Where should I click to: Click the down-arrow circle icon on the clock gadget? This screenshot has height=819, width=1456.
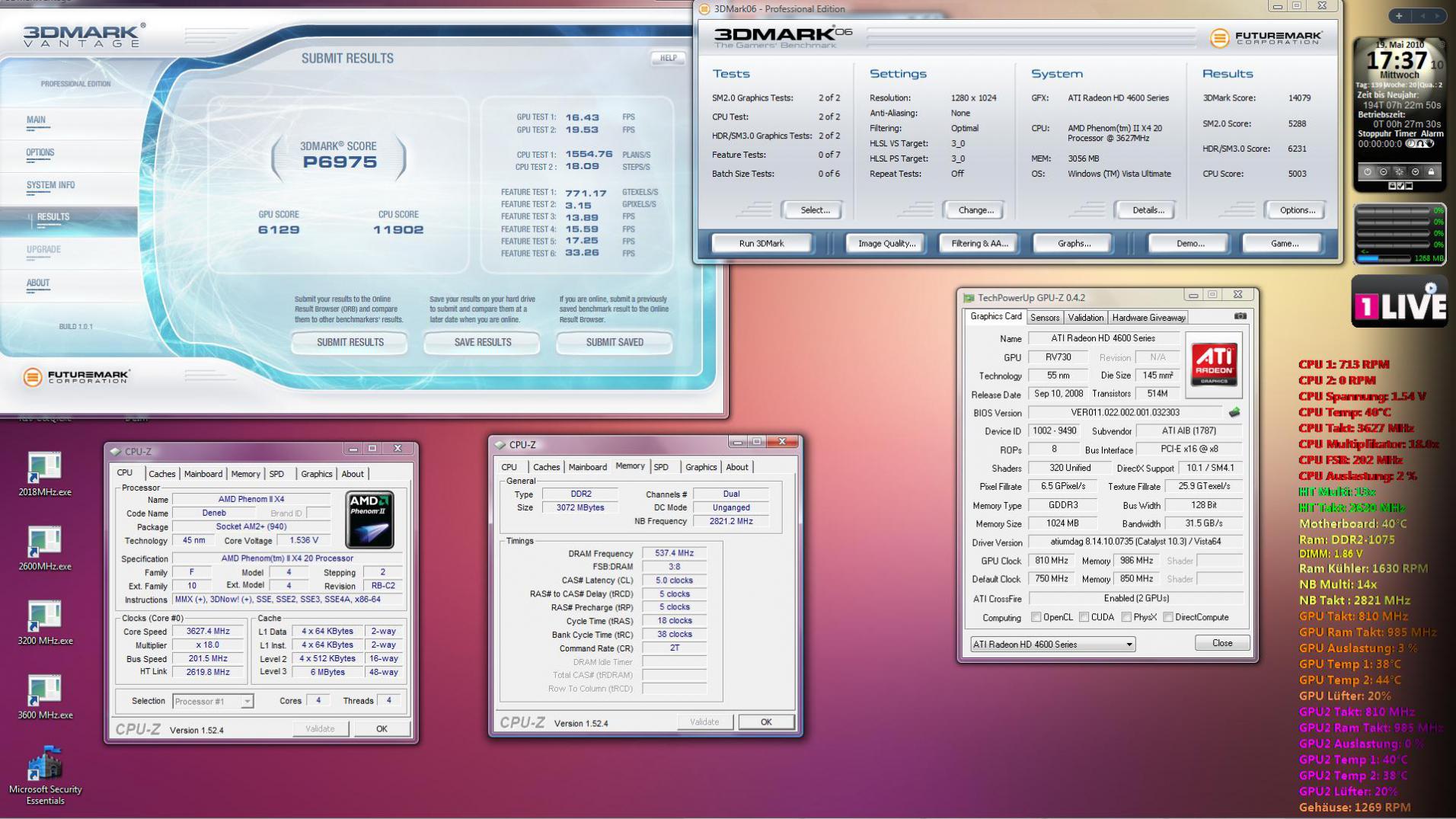coord(1416,172)
